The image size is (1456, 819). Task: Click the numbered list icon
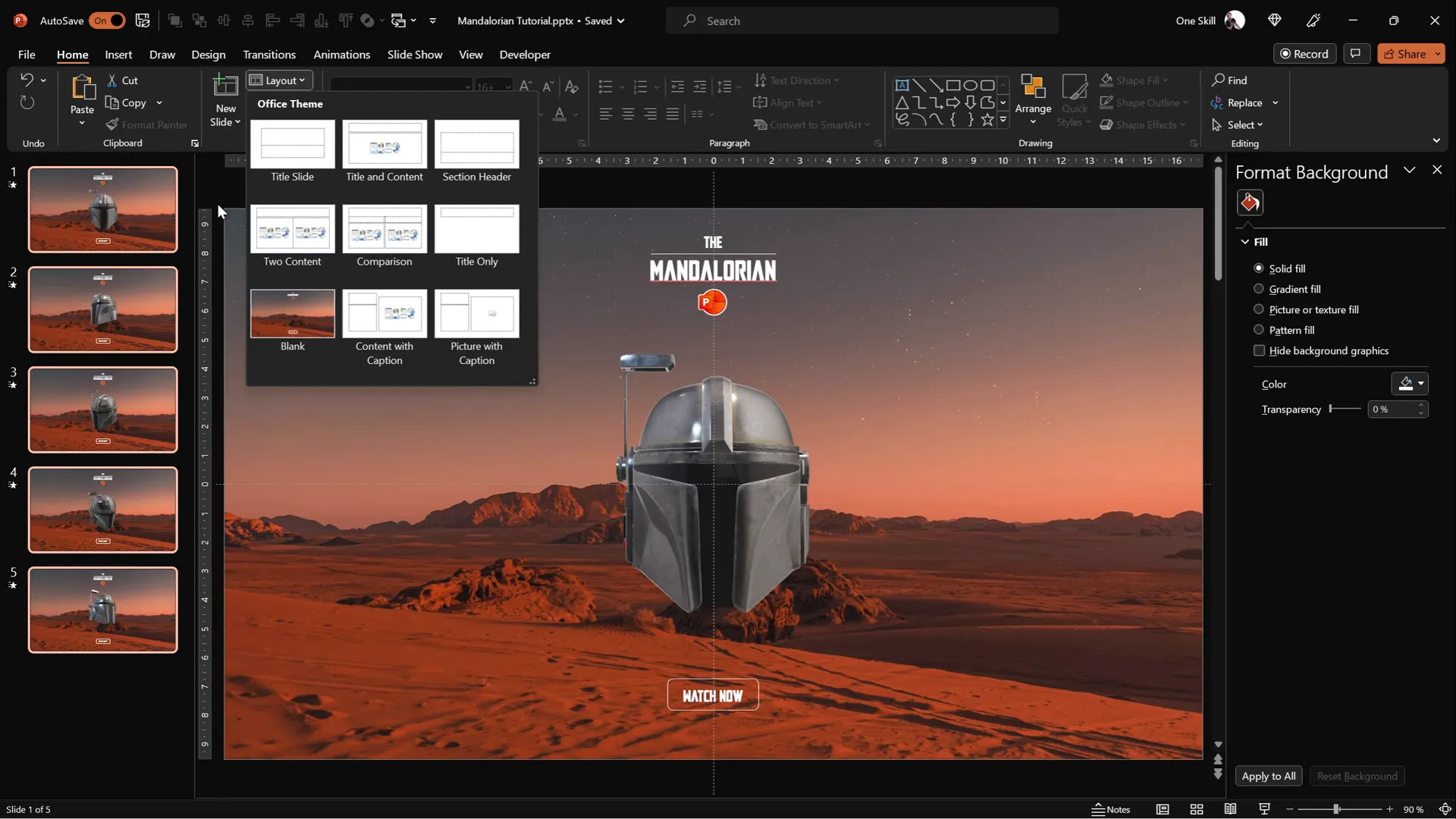click(641, 86)
